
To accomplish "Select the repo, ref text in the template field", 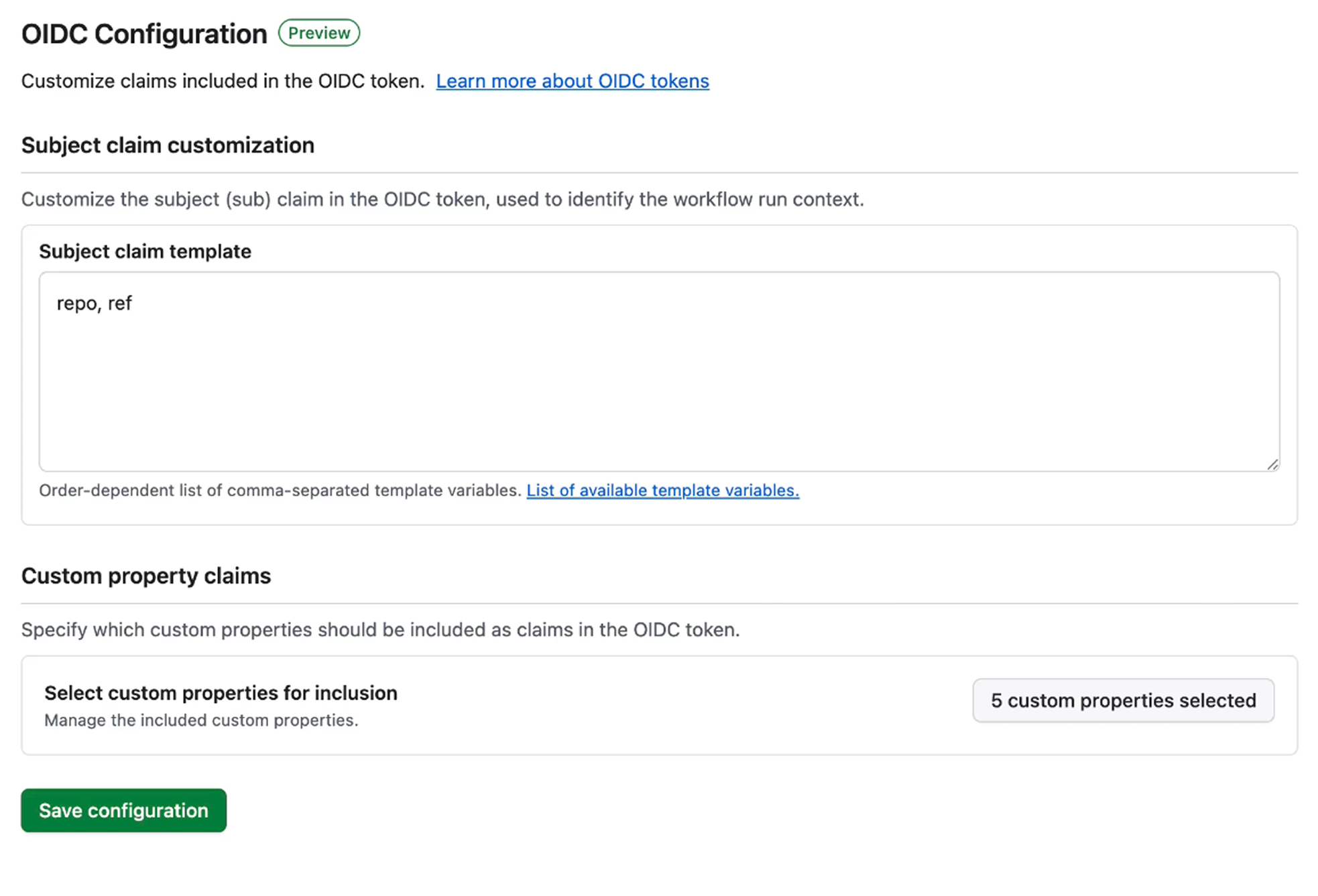I will [94, 303].
